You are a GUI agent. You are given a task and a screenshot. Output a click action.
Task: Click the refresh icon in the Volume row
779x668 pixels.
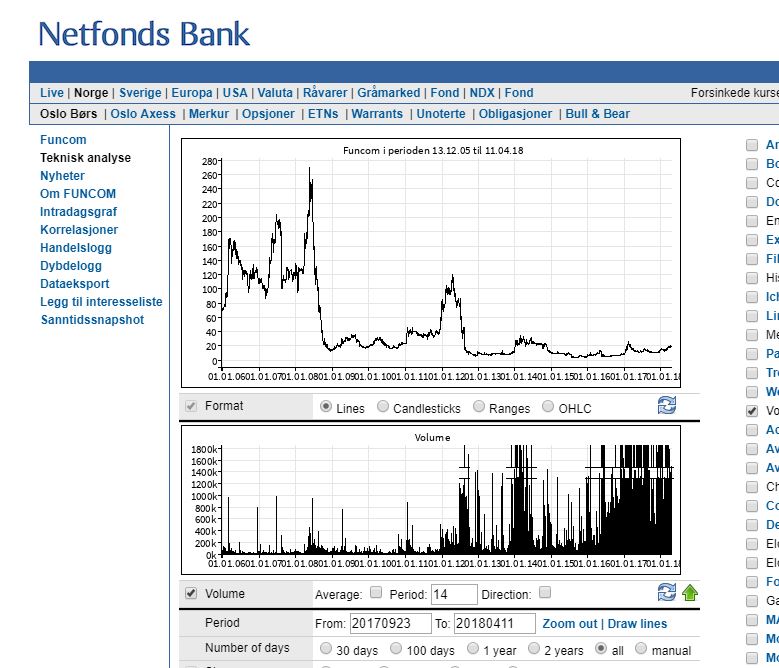pyautogui.click(x=667, y=592)
